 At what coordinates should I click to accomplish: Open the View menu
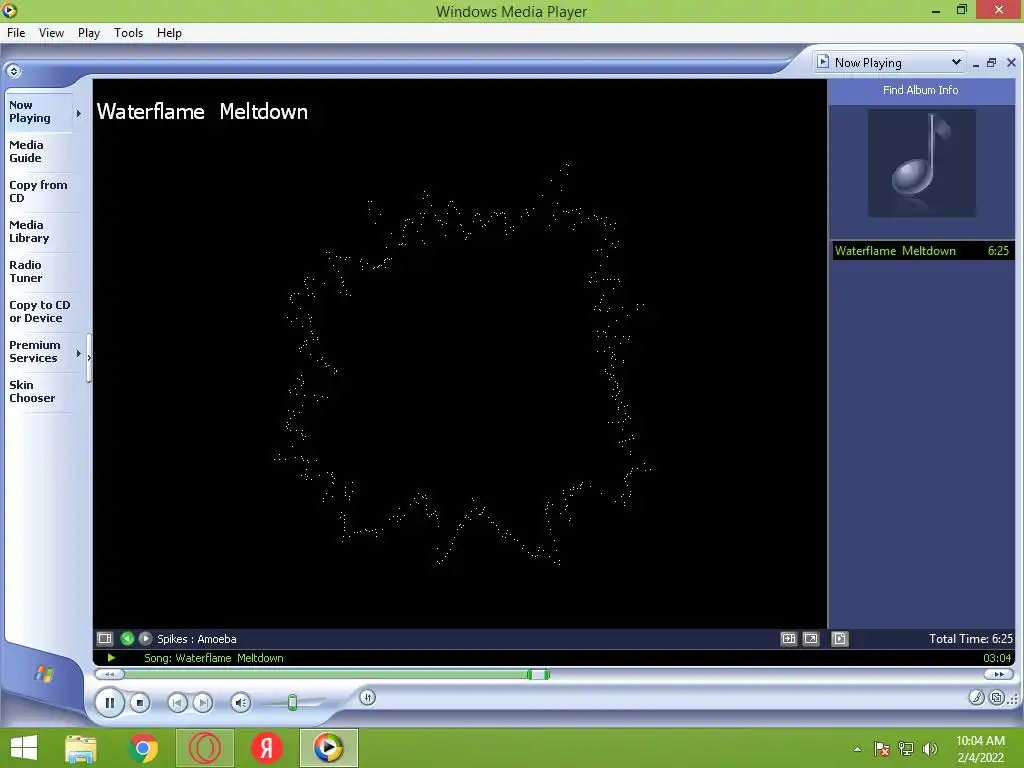click(x=51, y=33)
